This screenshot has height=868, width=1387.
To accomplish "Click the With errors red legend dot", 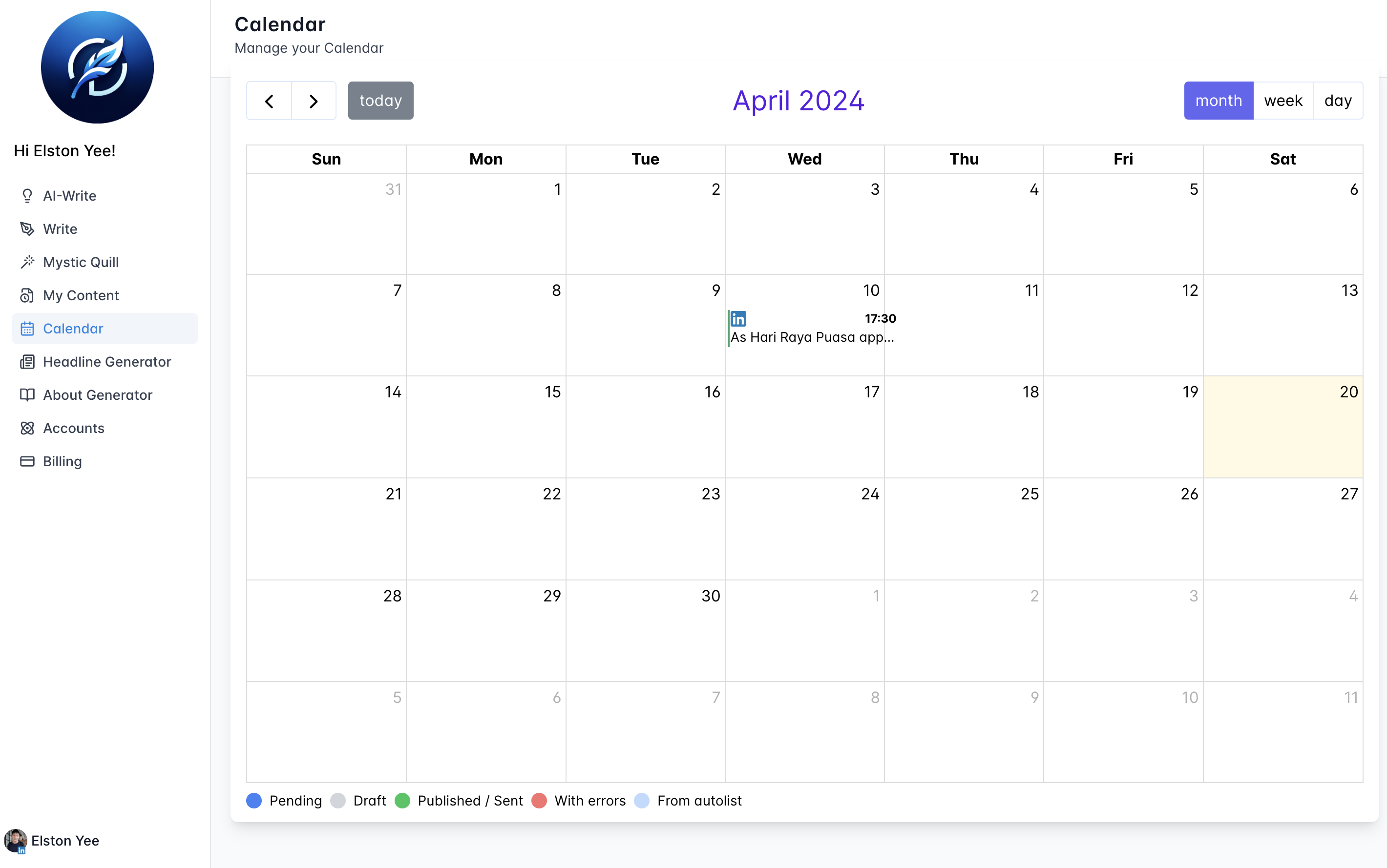I will (539, 800).
